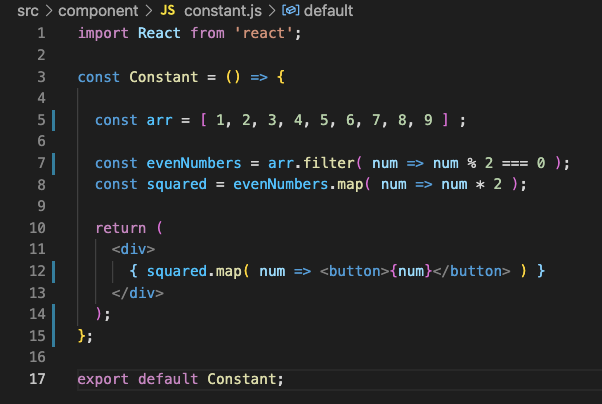Click 'evenNumbers' declaration on line 7
The image size is (602, 404).
coord(194,163)
